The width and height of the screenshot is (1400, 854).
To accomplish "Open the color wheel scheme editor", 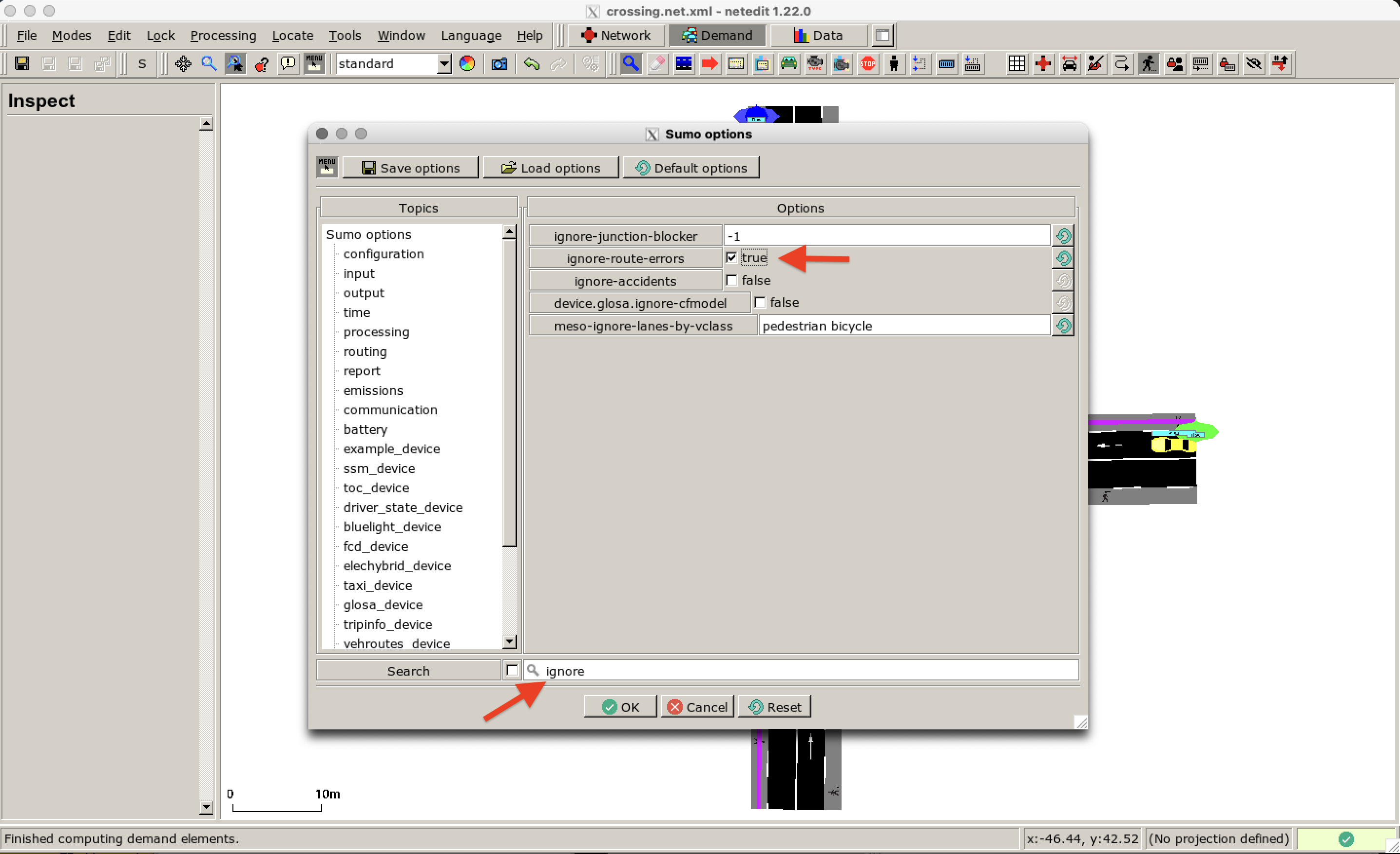I will 467,64.
